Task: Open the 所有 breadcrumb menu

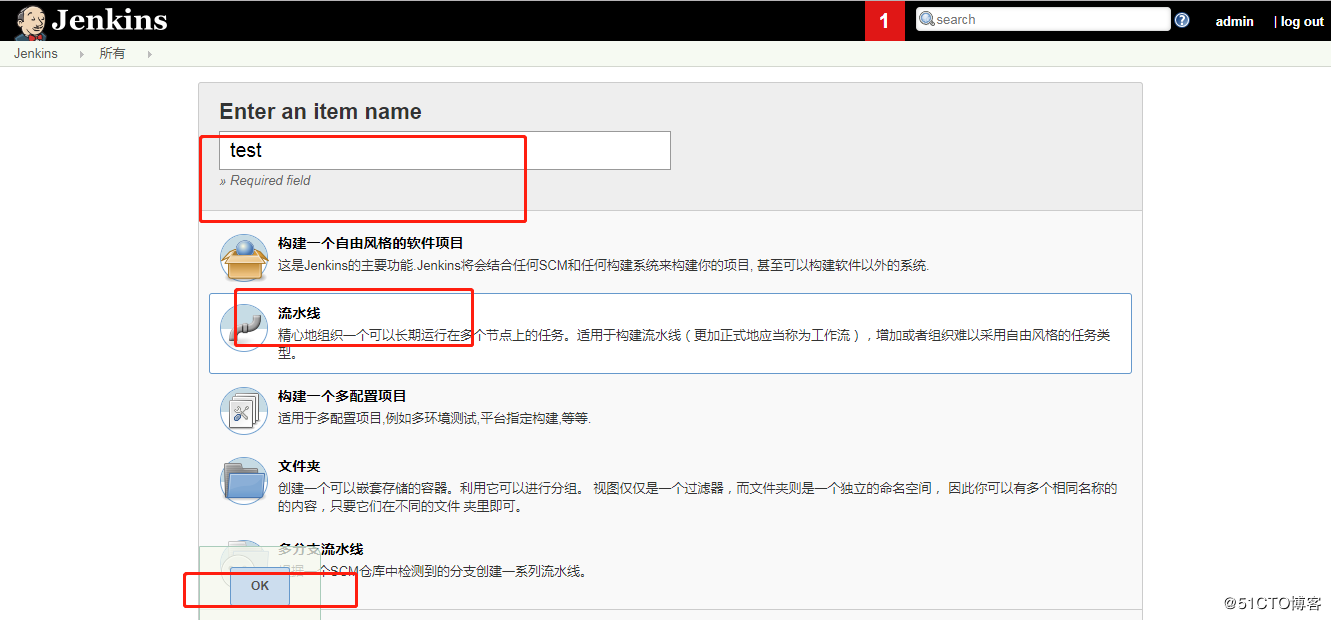Action: 112,53
